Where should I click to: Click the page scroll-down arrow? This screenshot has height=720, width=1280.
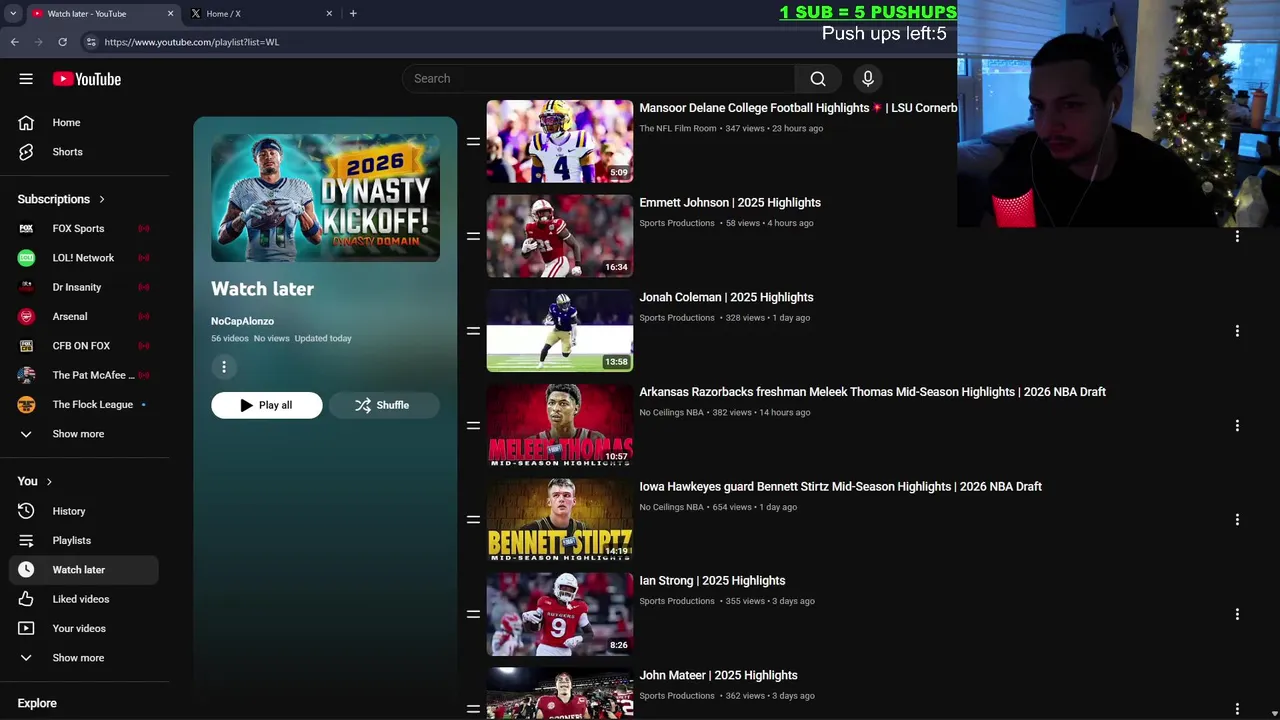click(x=1274, y=712)
